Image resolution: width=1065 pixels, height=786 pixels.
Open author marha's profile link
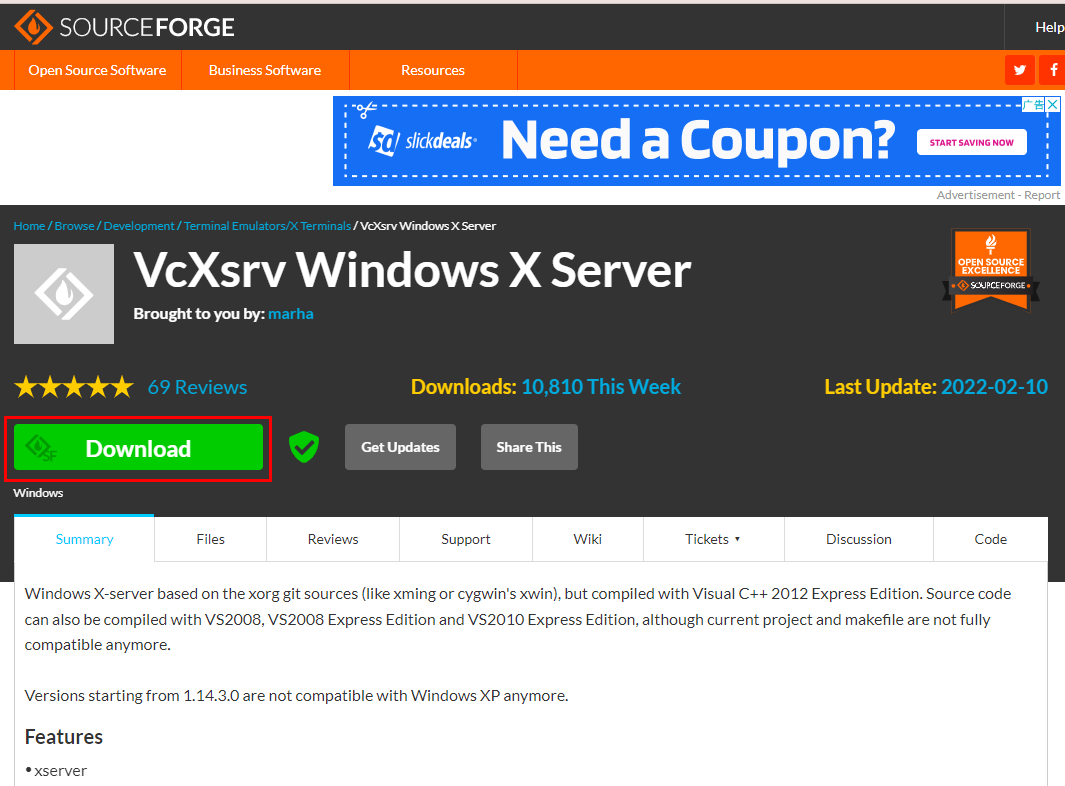point(291,313)
